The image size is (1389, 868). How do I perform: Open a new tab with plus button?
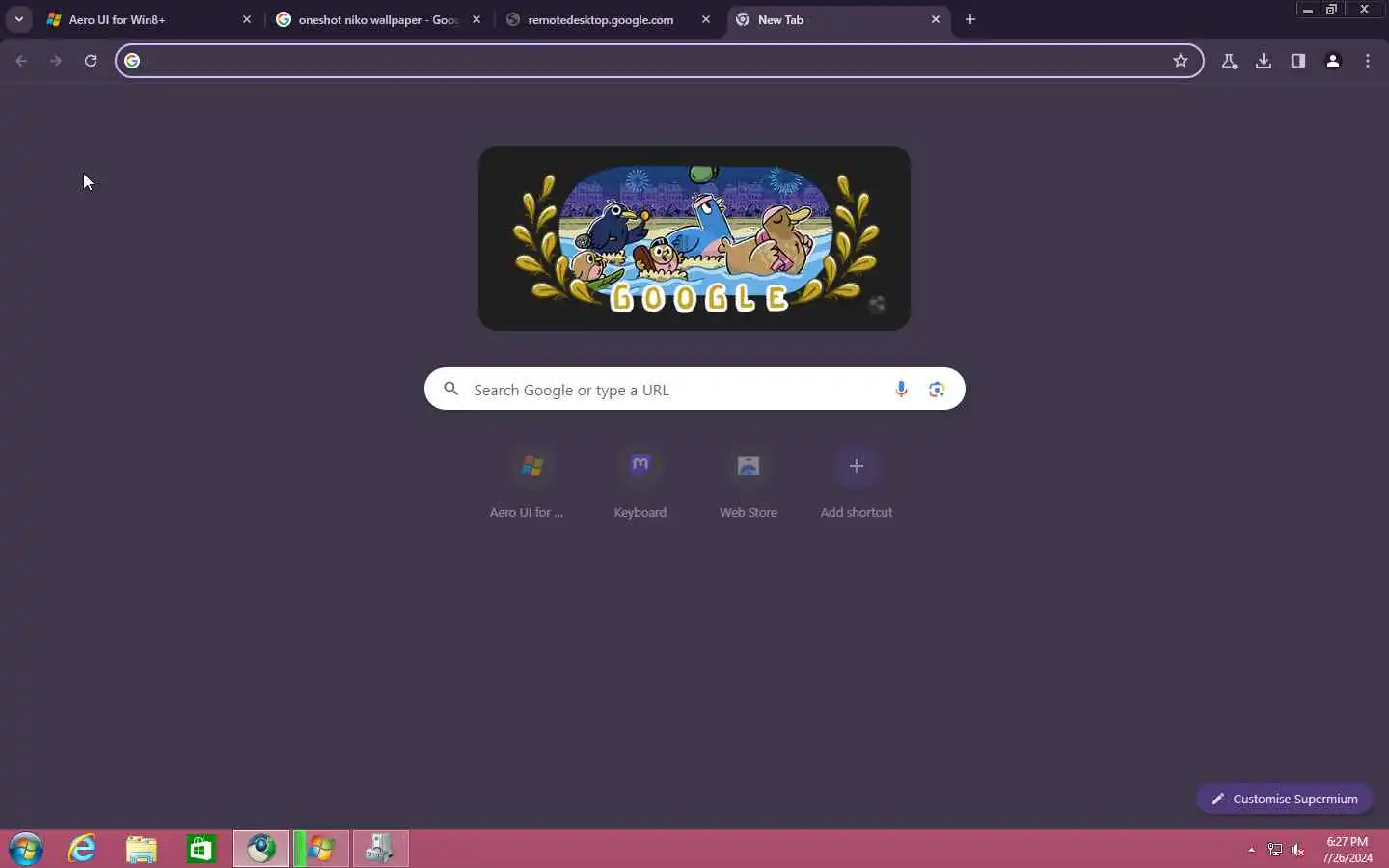970,19
